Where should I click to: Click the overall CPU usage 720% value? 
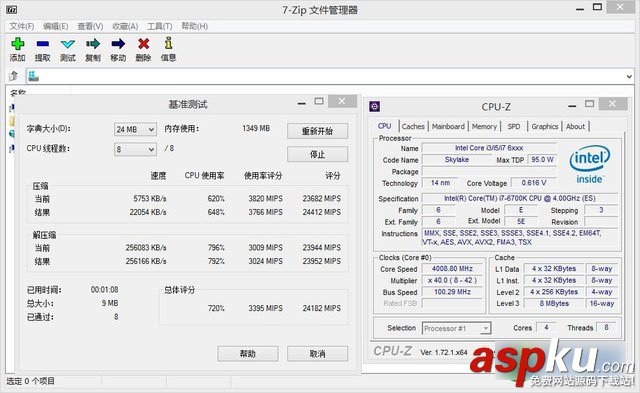point(216,309)
